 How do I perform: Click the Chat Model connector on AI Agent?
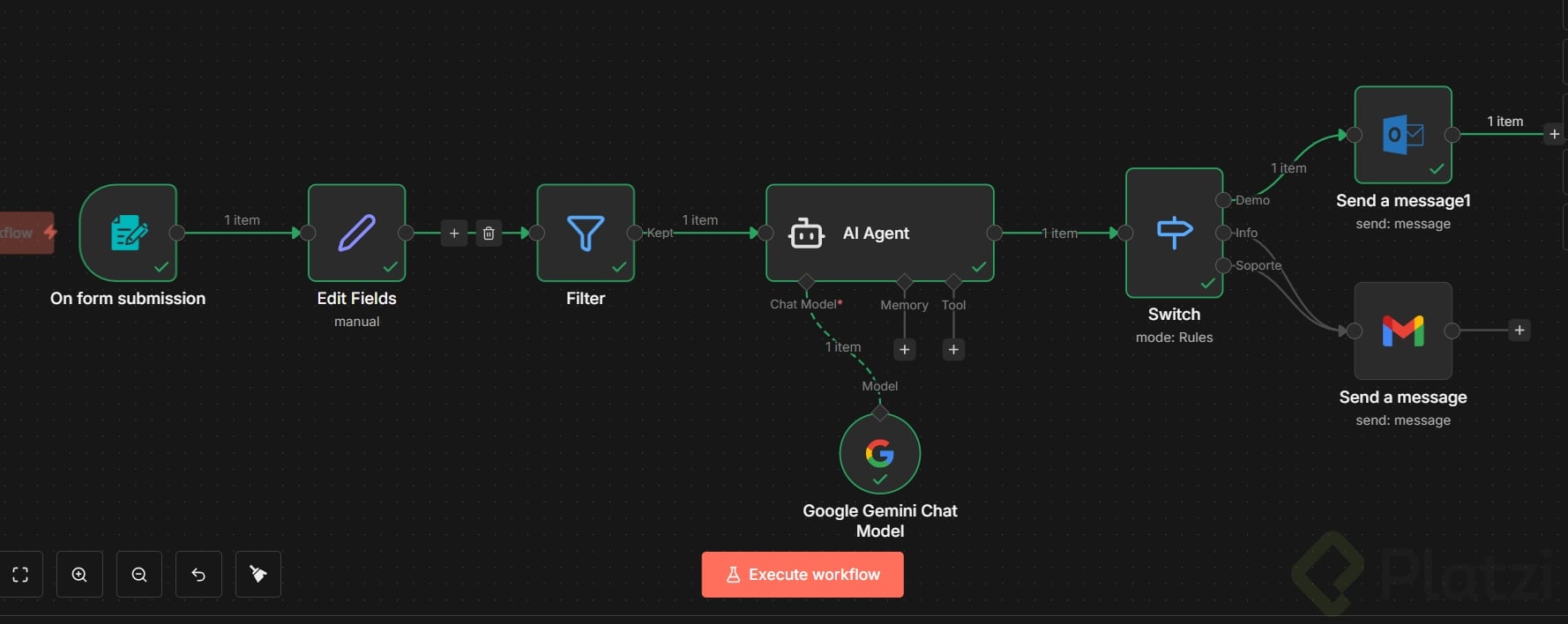[x=806, y=282]
